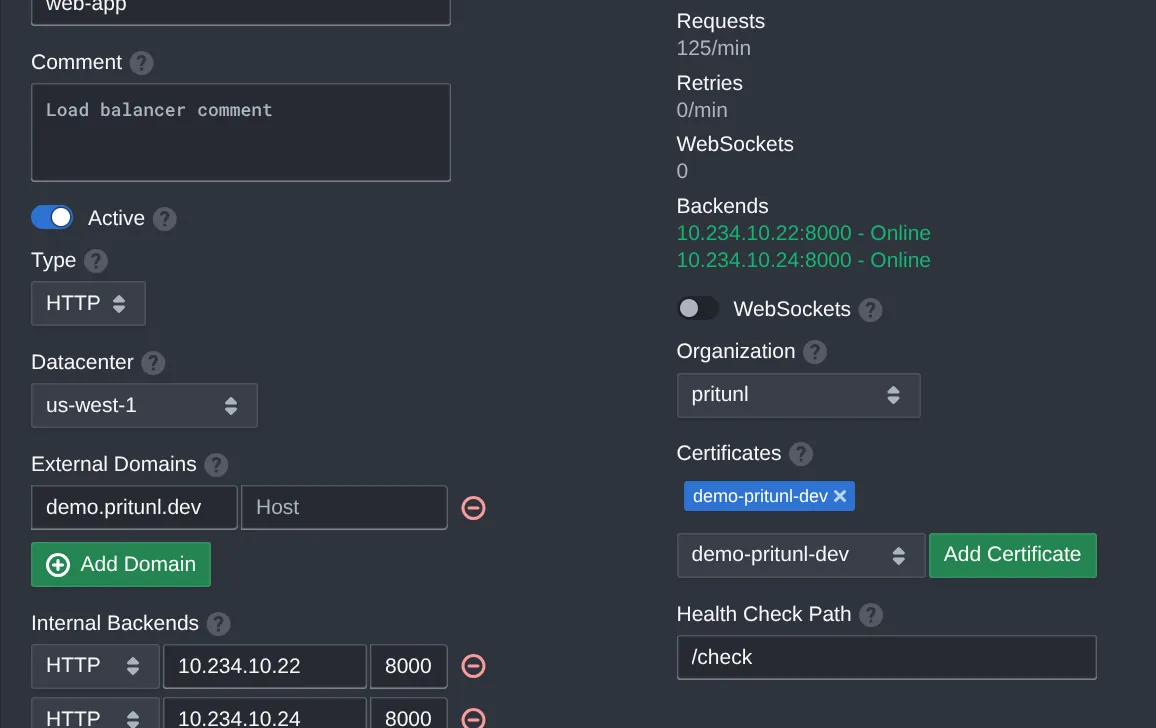This screenshot has width=1156, height=728.
Task: Disable the Active toggle
Action: click(52, 217)
